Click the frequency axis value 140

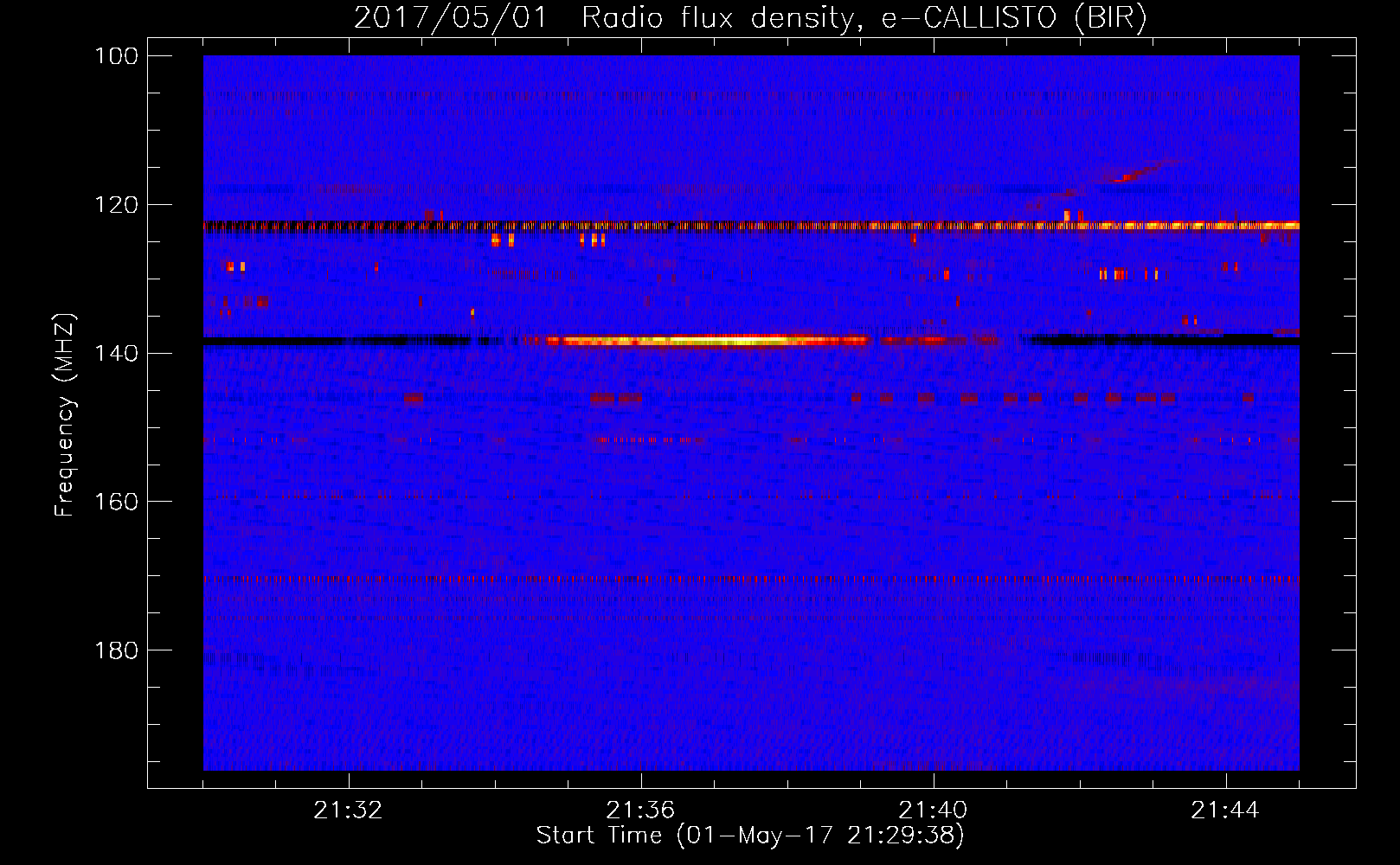coord(116,353)
